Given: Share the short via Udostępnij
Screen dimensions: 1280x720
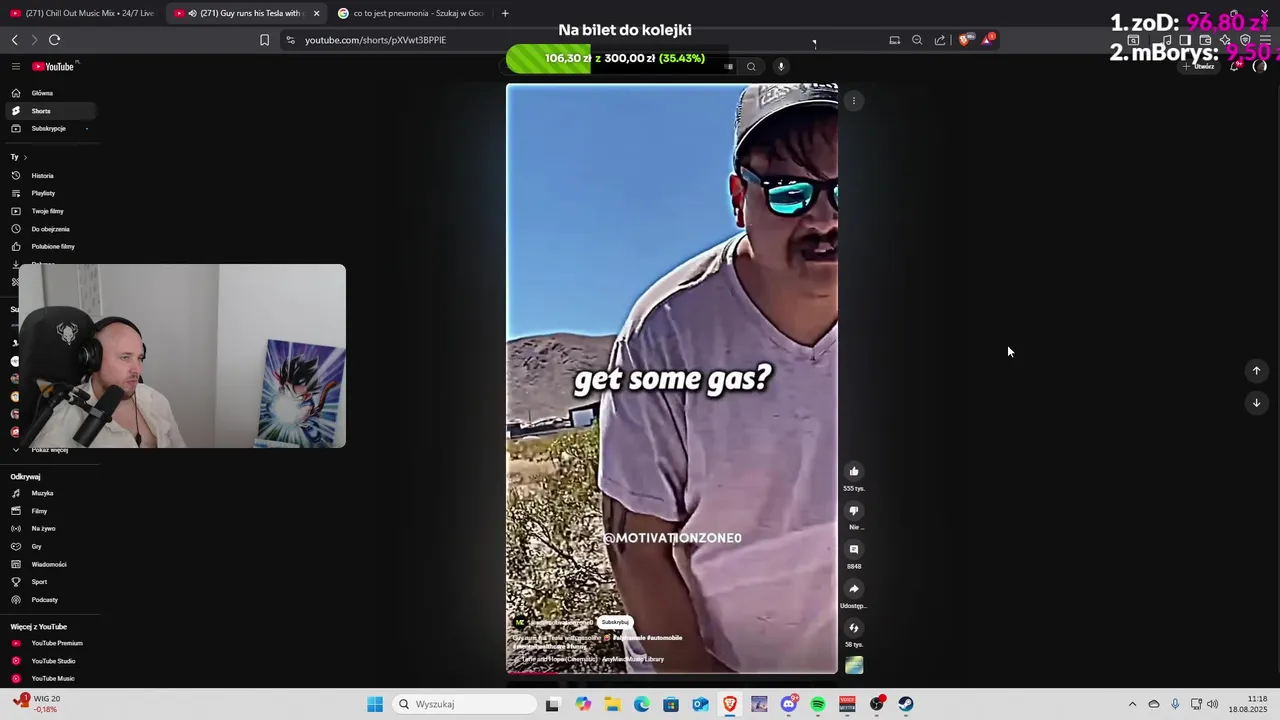Looking at the screenshot, I should click(854, 589).
